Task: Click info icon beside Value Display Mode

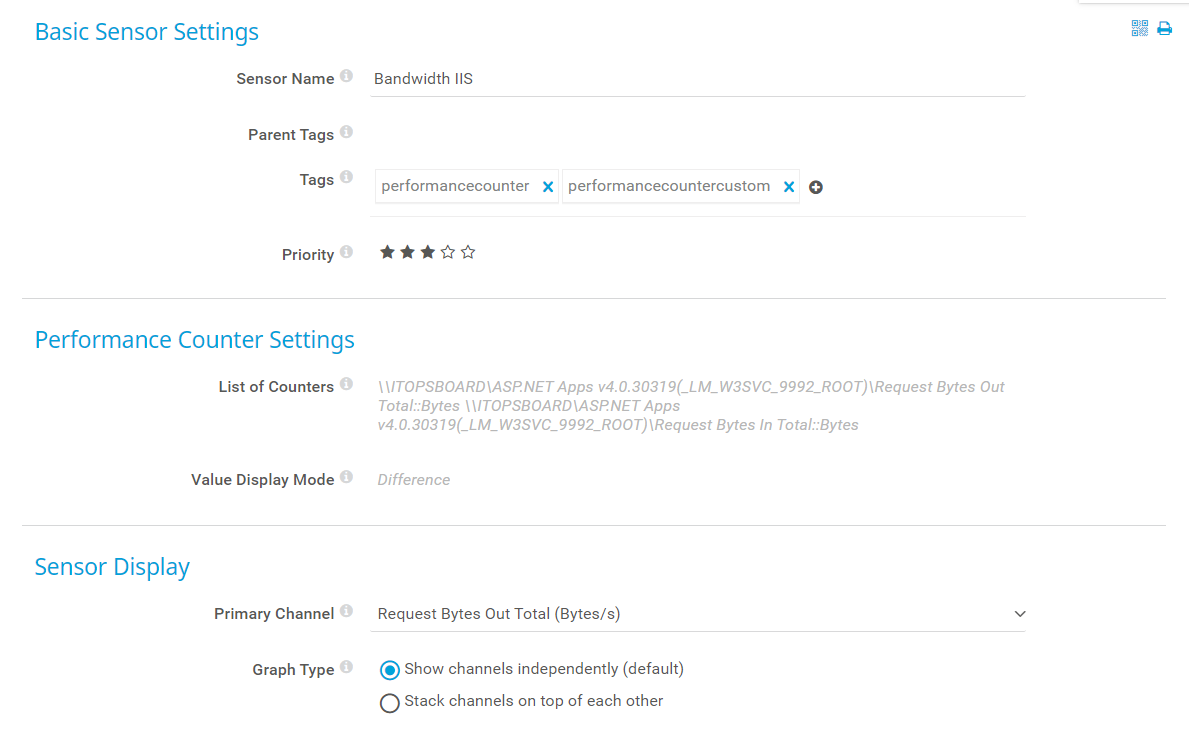Action: pos(346,477)
